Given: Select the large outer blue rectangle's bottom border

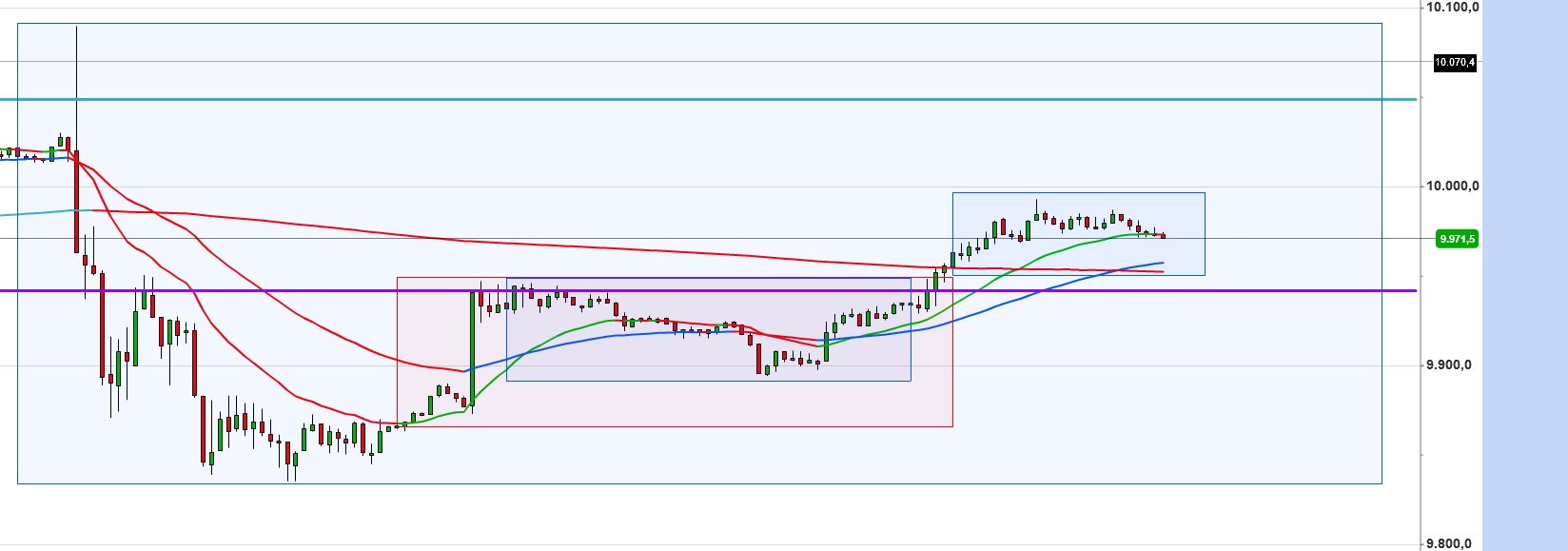Looking at the screenshot, I should tap(666, 483).
